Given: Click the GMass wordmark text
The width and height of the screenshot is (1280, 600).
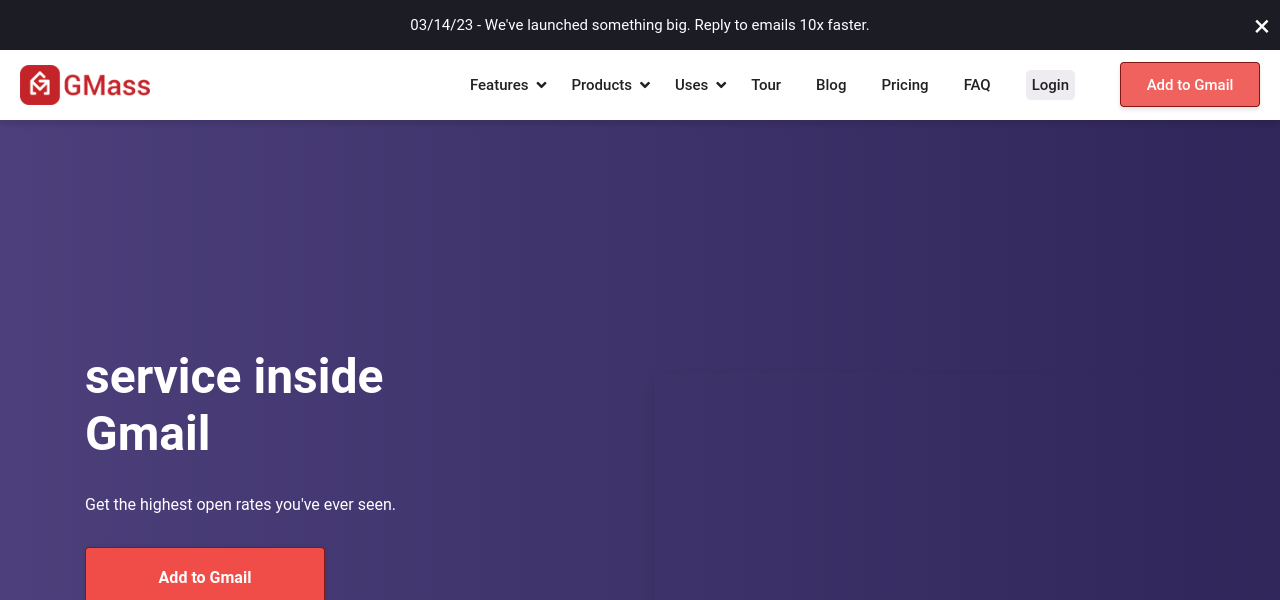Looking at the screenshot, I should (x=107, y=86).
